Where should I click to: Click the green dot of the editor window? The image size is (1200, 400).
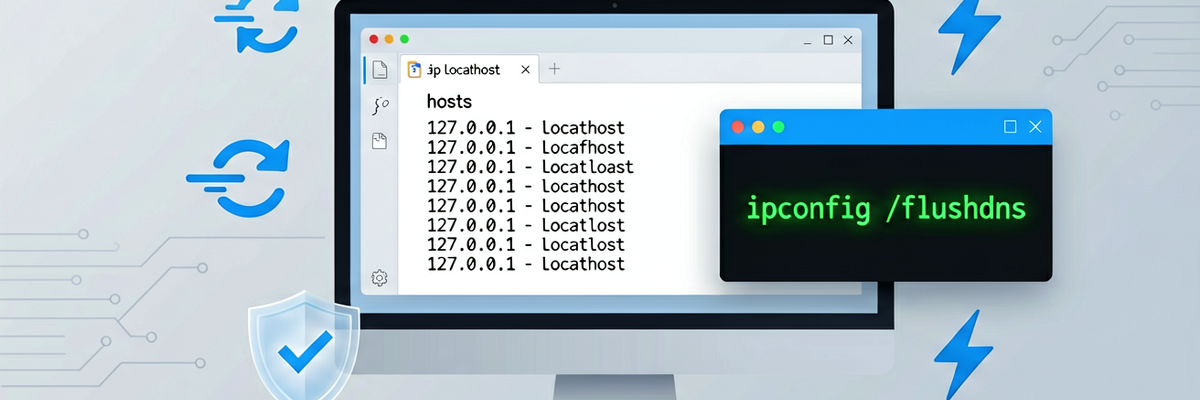tap(404, 39)
